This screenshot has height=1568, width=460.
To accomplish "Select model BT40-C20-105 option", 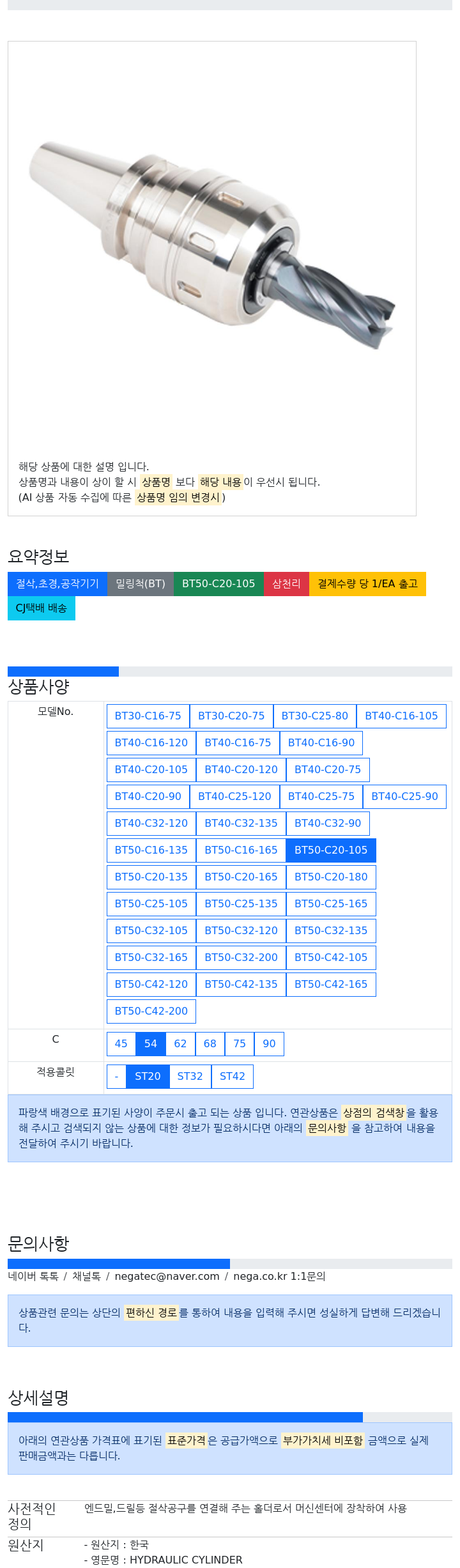I will pyautogui.click(x=151, y=770).
